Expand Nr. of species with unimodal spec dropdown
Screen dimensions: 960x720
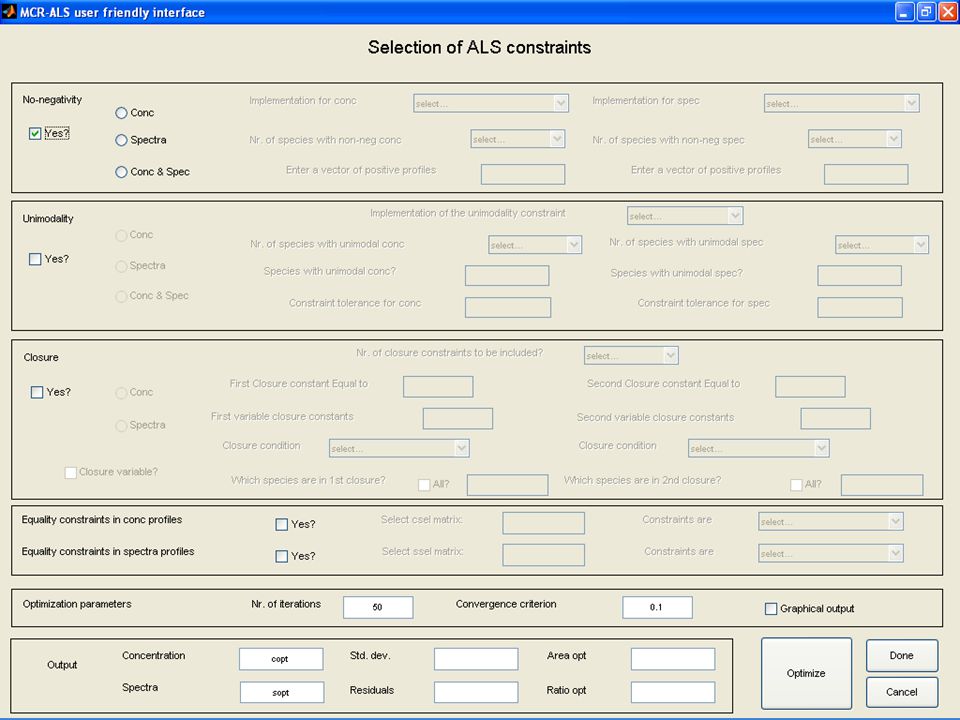coord(882,245)
